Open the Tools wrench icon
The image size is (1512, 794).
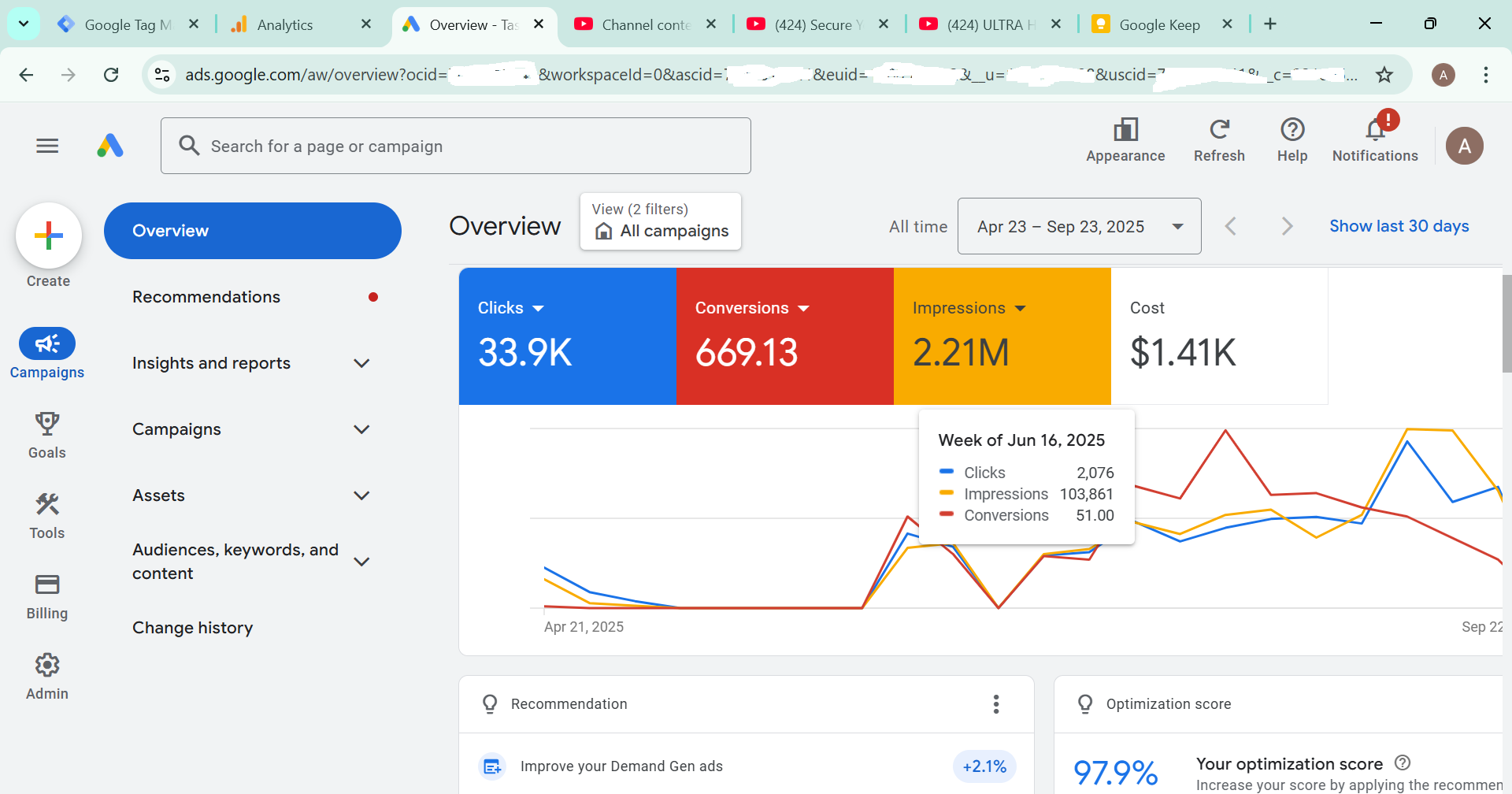tap(47, 504)
